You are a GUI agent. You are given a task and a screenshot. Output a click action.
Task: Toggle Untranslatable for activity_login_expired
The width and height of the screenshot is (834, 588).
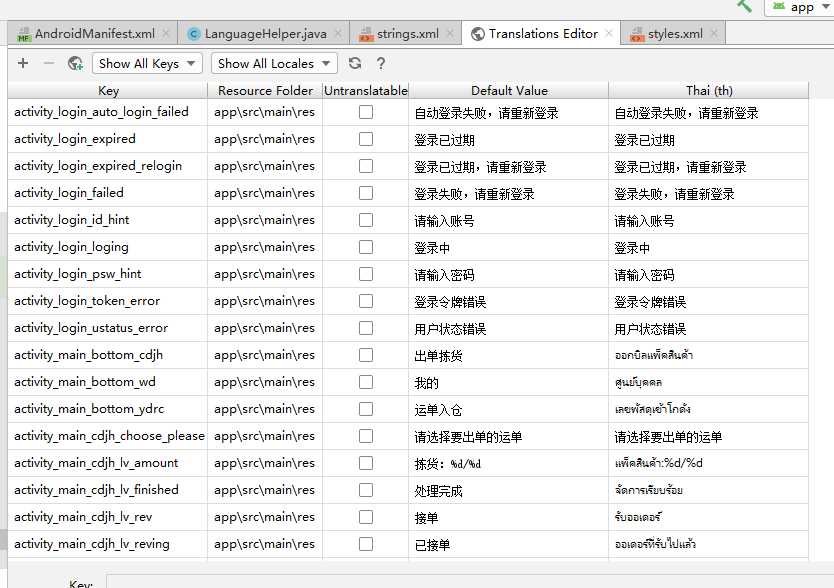366,139
